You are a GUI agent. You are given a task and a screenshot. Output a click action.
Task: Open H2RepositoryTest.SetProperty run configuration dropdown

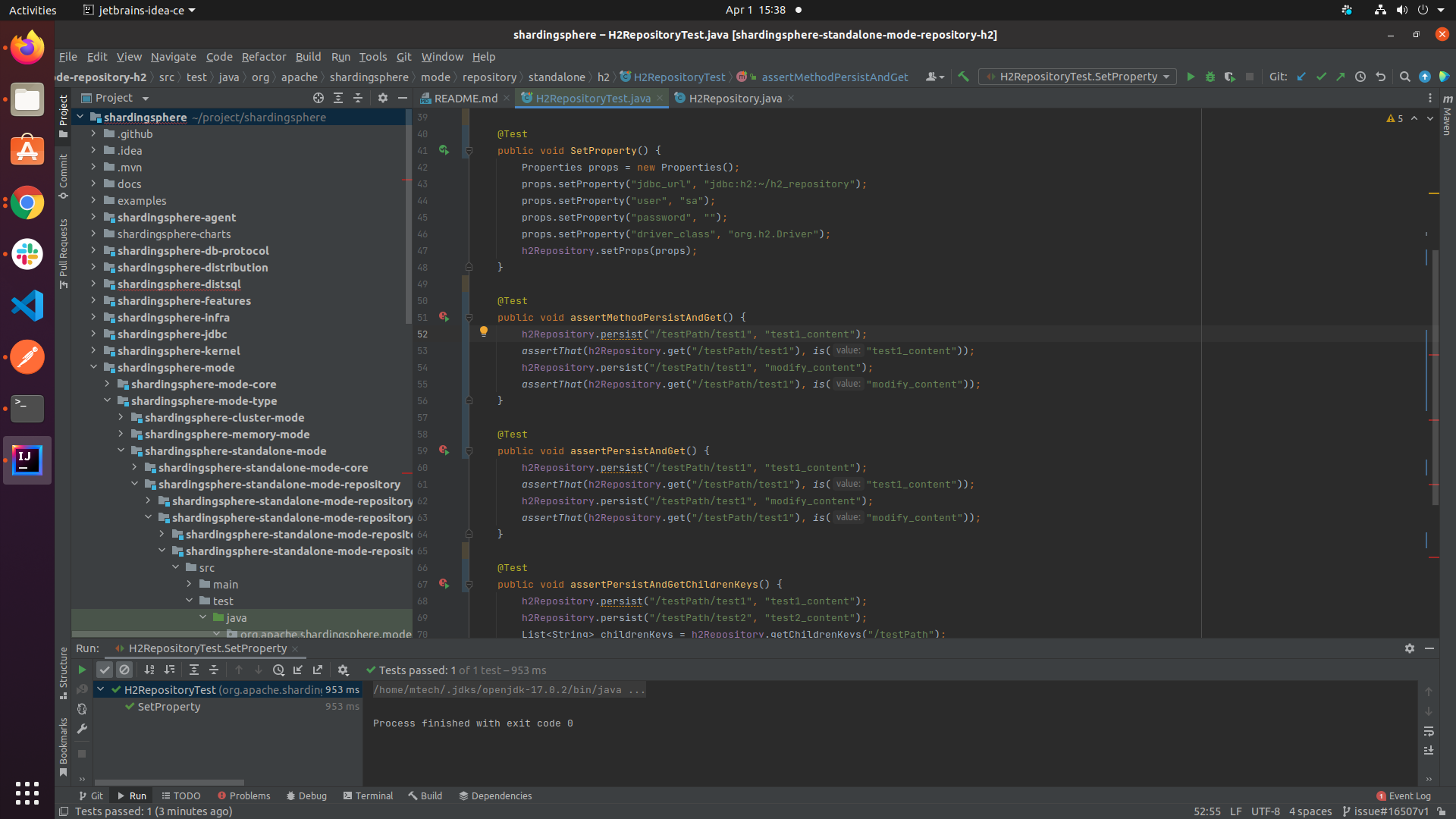click(x=1078, y=77)
